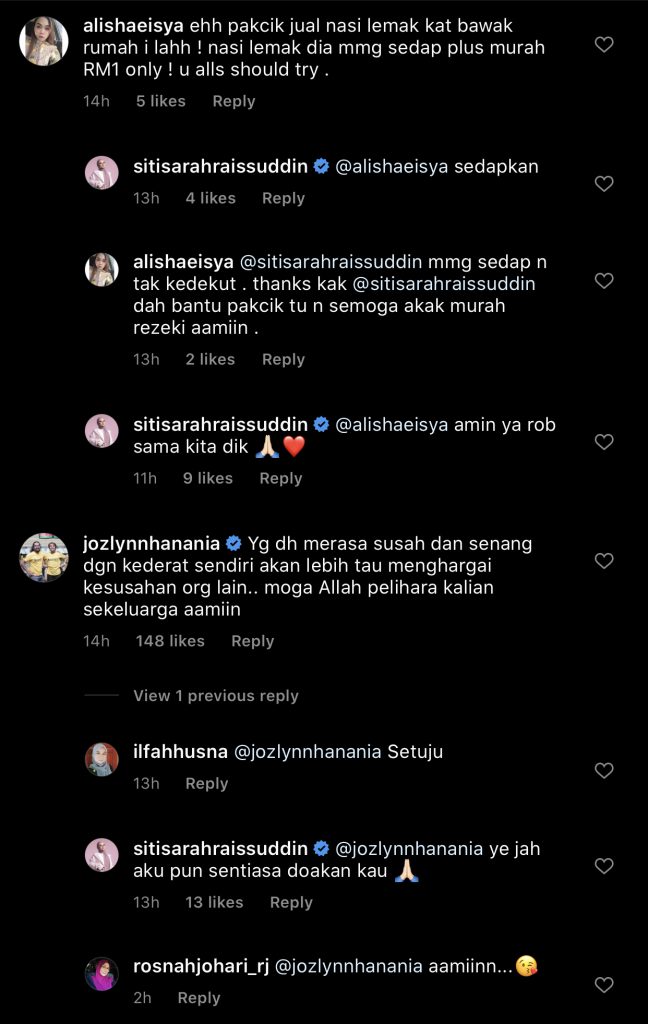This screenshot has height=1024, width=648.
Task: Reply to jozlynnhanania's 148 likes comment
Action: (x=252, y=641)
